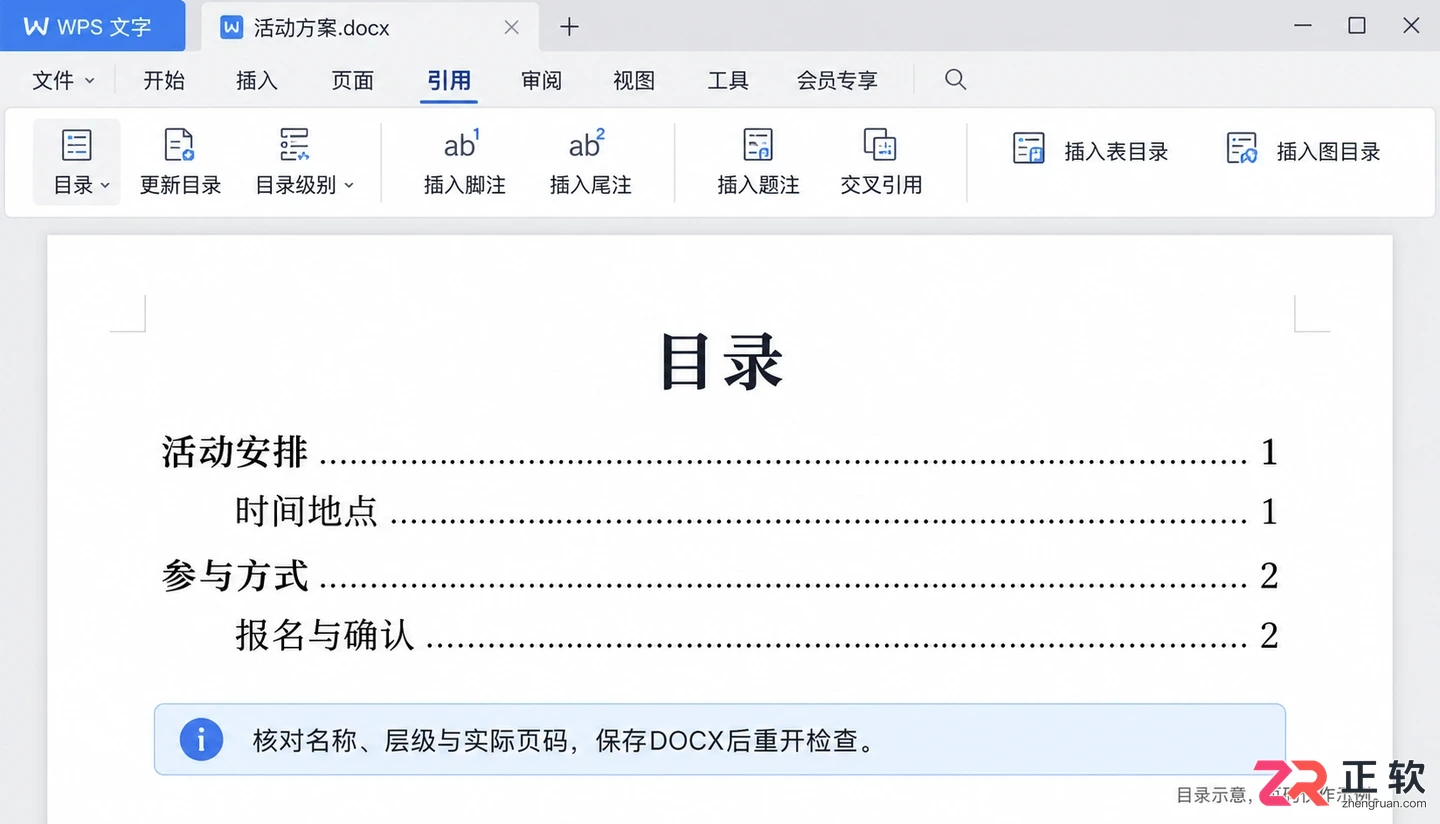The height and width of the screenshot is (824, 1440).
Task: Insert an endnote with 插入尾注
Action: pos(590,162)
